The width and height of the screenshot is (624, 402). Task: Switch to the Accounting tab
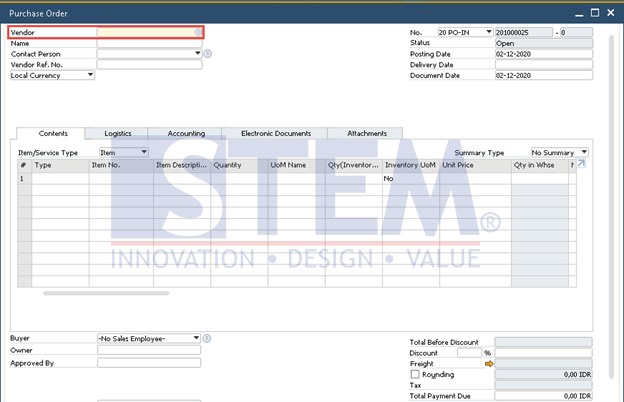(186, 133)
